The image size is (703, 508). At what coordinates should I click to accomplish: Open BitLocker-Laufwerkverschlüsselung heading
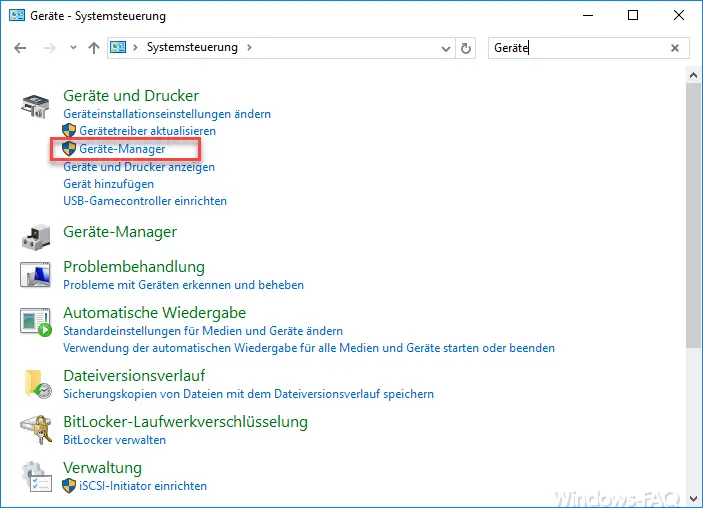[186, 422]
